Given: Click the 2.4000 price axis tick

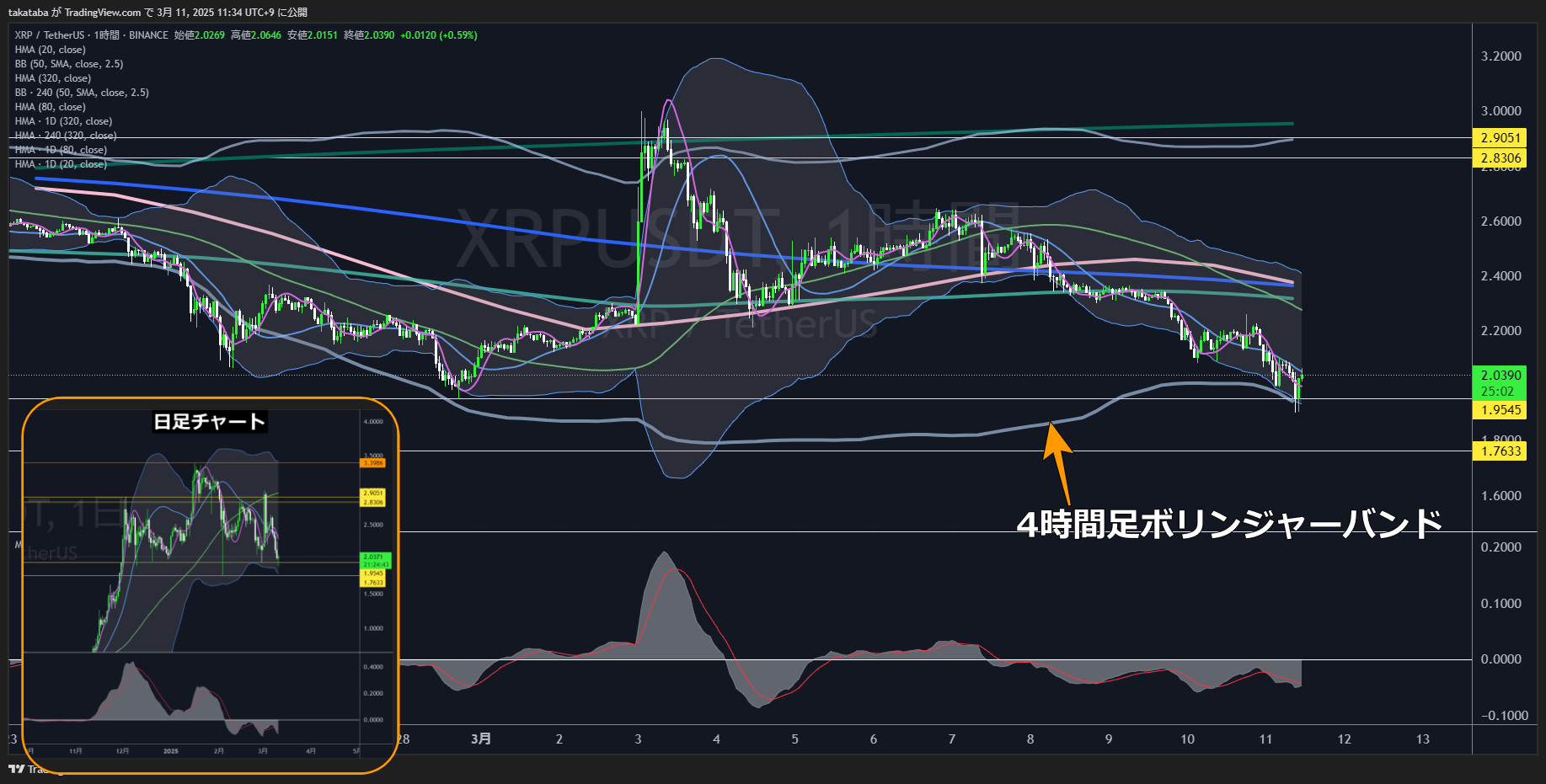Looking at the screenshot, I should tap(1501, 276).
